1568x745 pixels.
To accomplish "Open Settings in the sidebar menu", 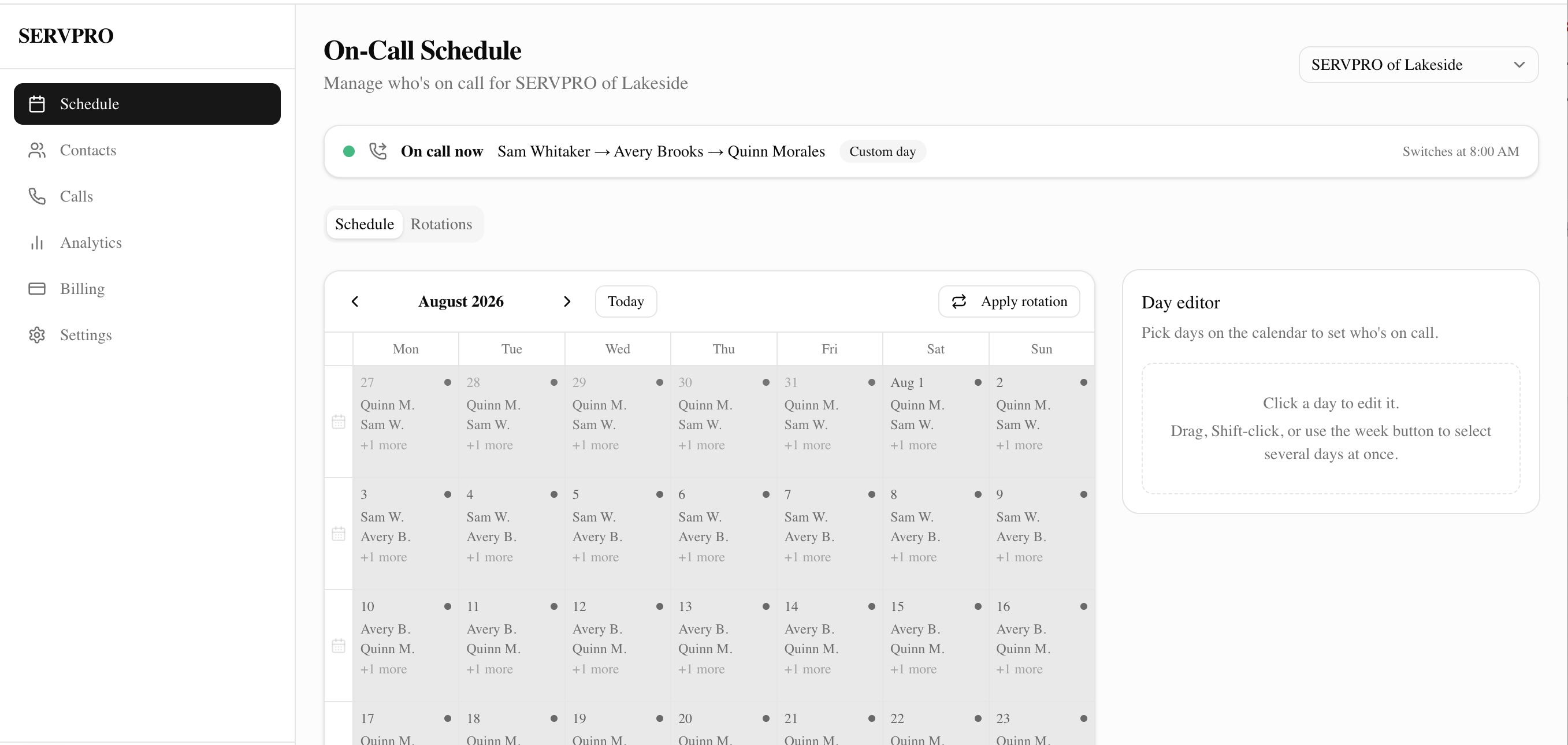I will 147,335.
